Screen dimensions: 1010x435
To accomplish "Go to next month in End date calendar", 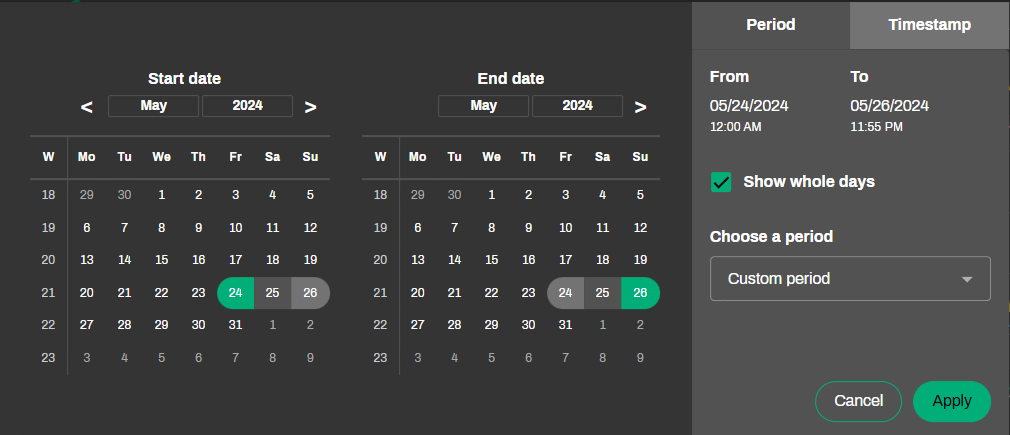I will coord(641,107).
